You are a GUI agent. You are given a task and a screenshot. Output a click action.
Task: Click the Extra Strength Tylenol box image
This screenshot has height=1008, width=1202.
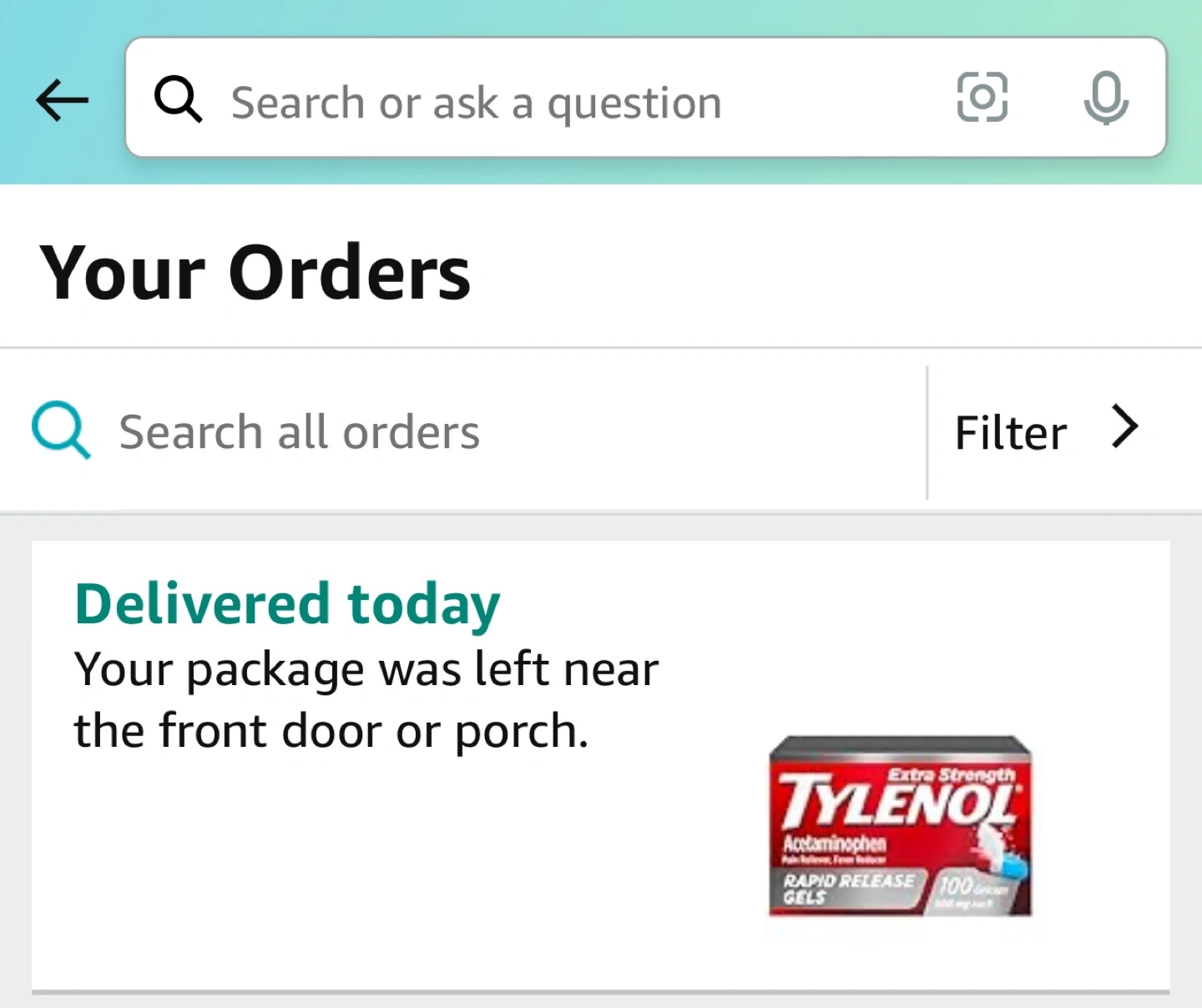[x=900, y=826]
